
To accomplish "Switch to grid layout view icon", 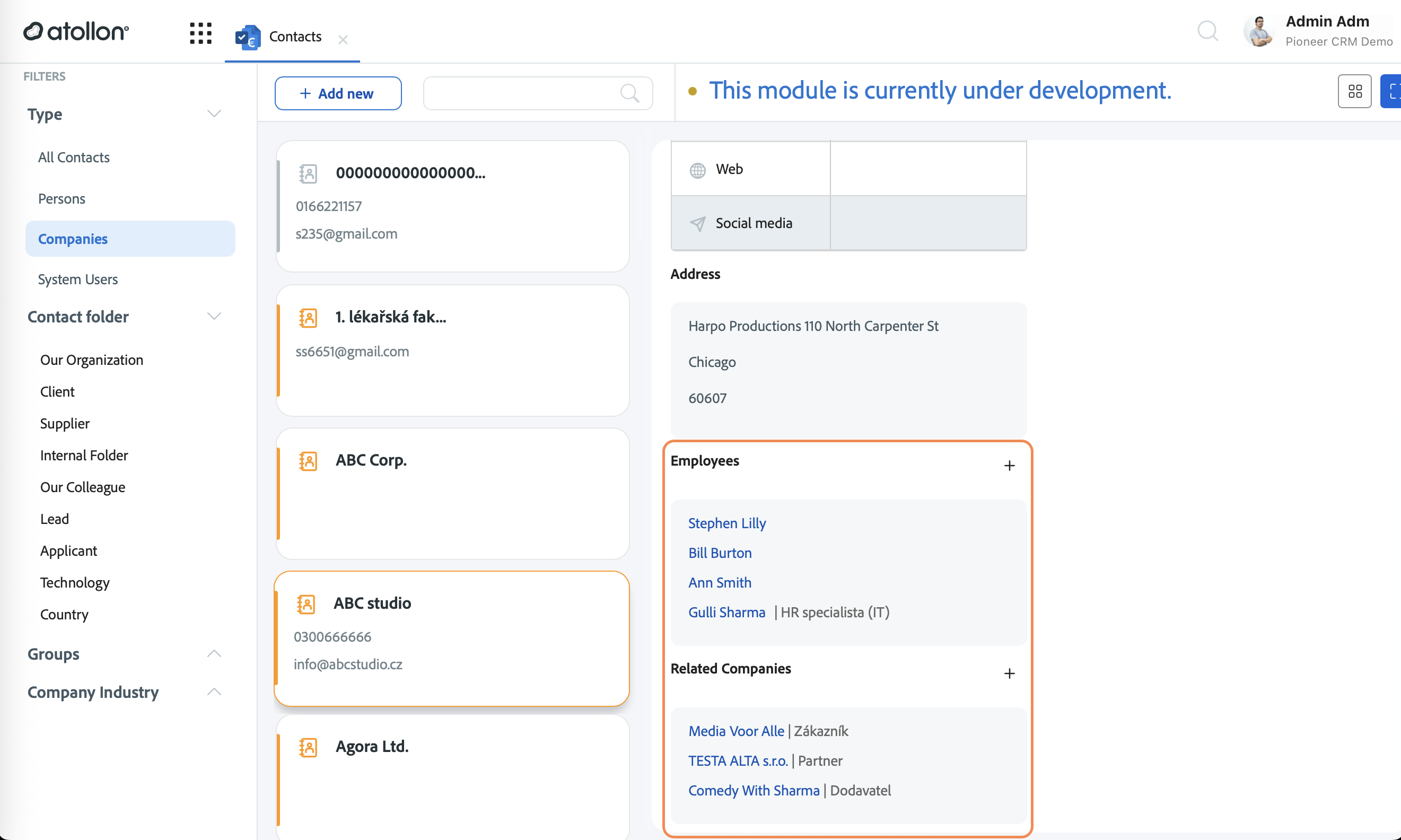I will point(1355,91).
